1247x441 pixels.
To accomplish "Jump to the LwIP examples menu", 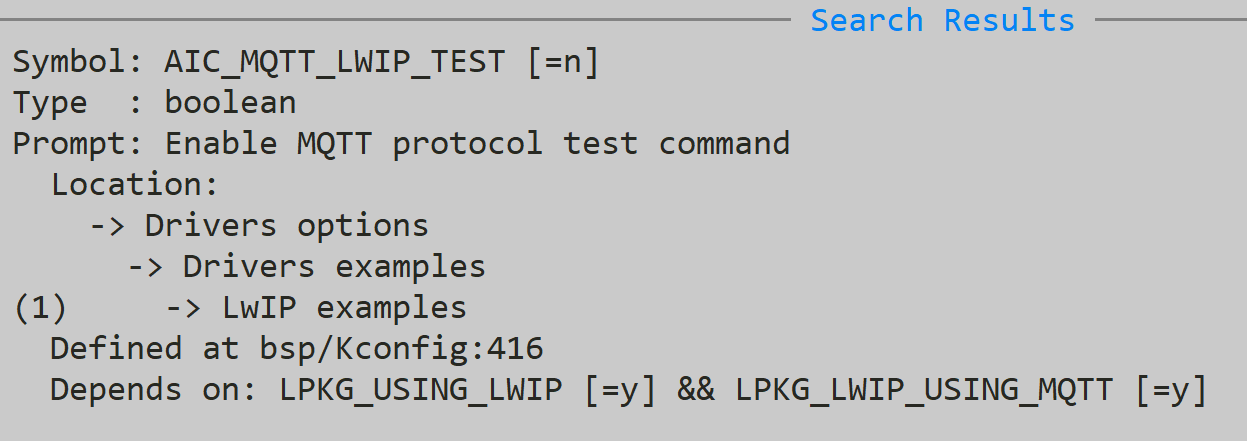I will pyautogui.click(x=343, y=307).
